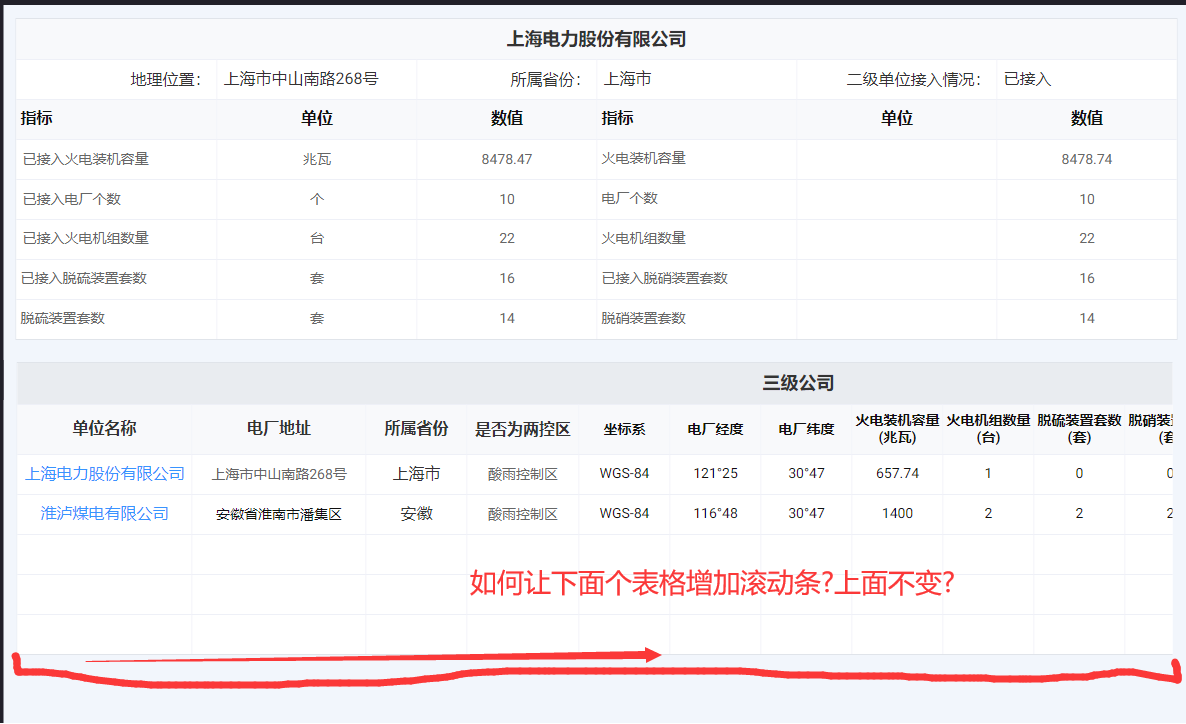The height and width of the screenshot is (724, 1186).
Task: Click the 已接入火电装机容量 indicator row
Action: [85, 159]
